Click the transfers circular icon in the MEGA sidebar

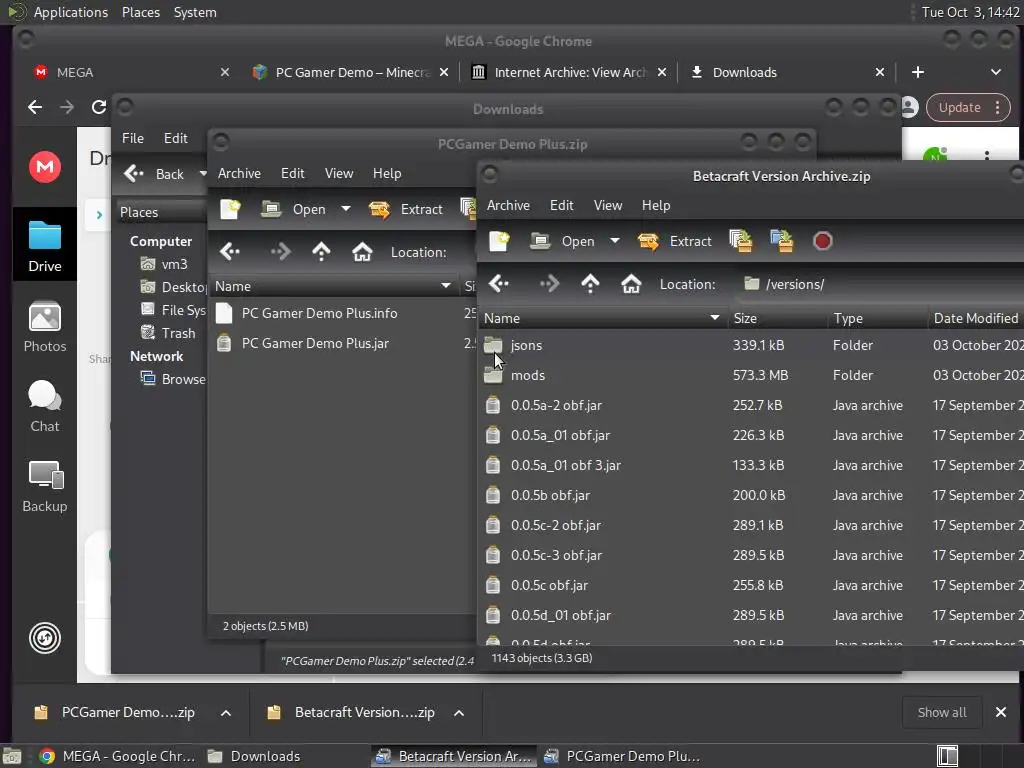coord(44,638)
